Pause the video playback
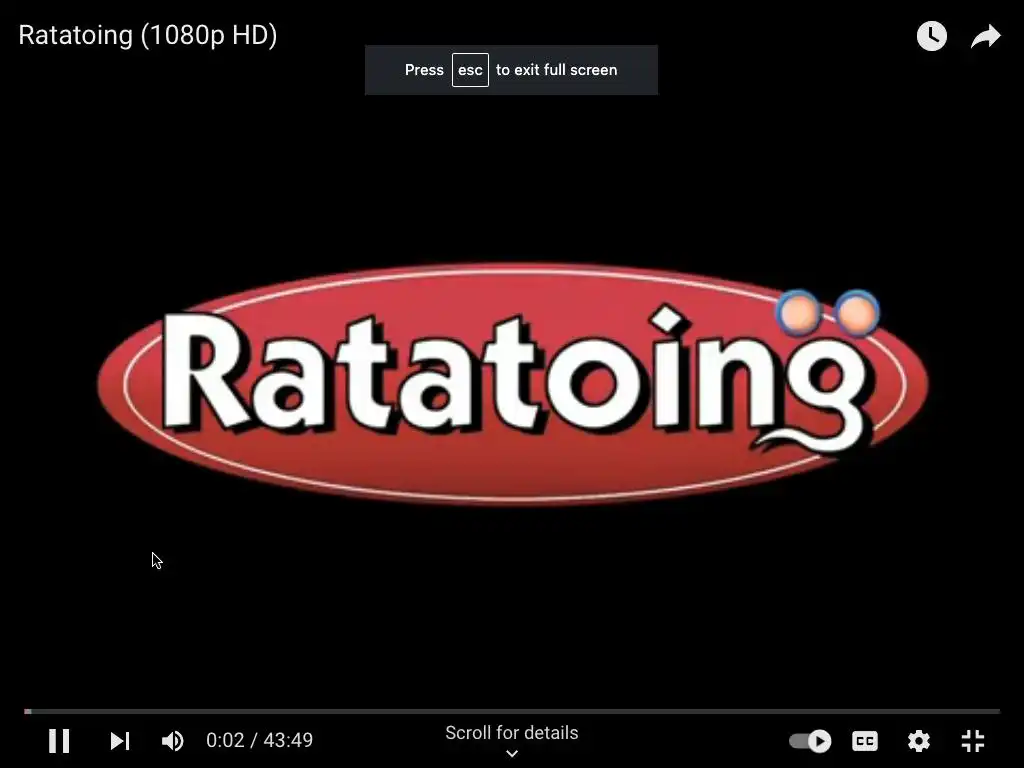1024x768 pixels. click(x=59, y=741)
